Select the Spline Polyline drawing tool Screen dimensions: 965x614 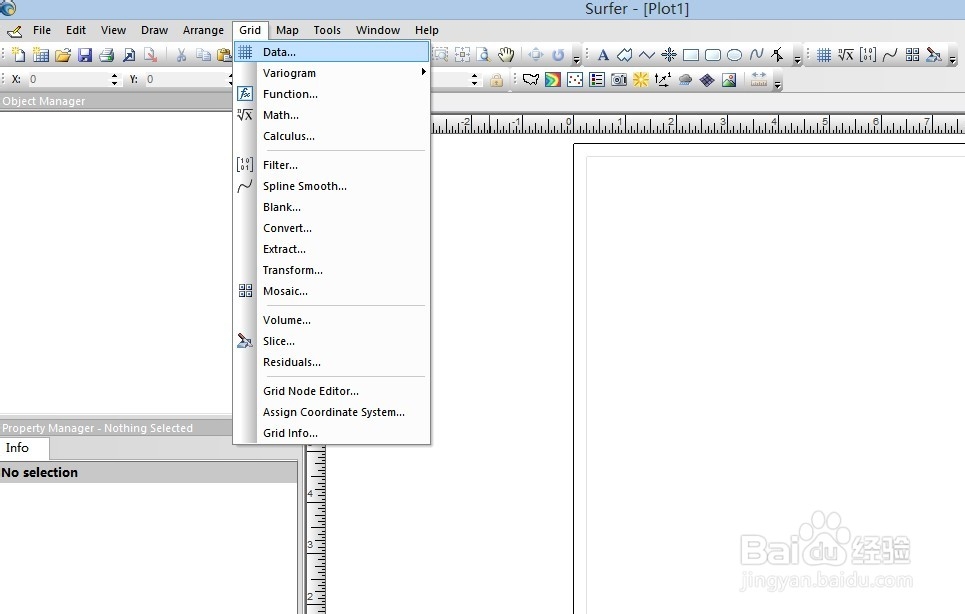tap(756, 55)
